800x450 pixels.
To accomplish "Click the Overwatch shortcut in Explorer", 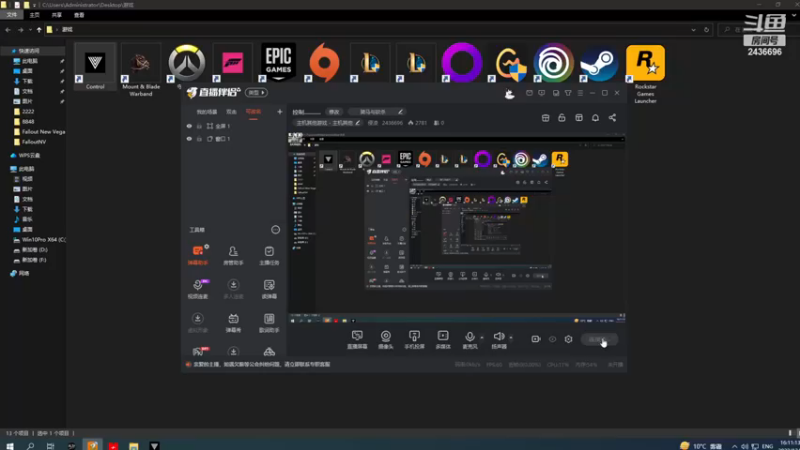I will click(x=187, y=63).
